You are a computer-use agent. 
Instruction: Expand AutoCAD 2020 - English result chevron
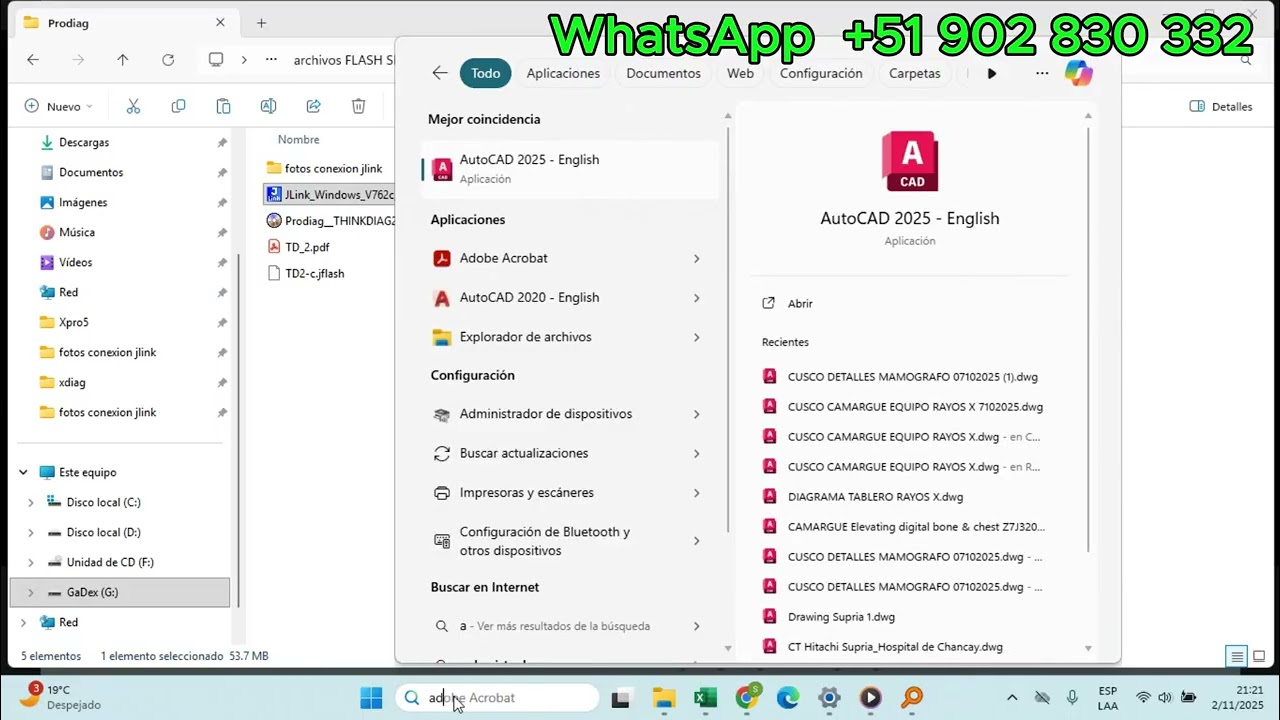[697, 298]
